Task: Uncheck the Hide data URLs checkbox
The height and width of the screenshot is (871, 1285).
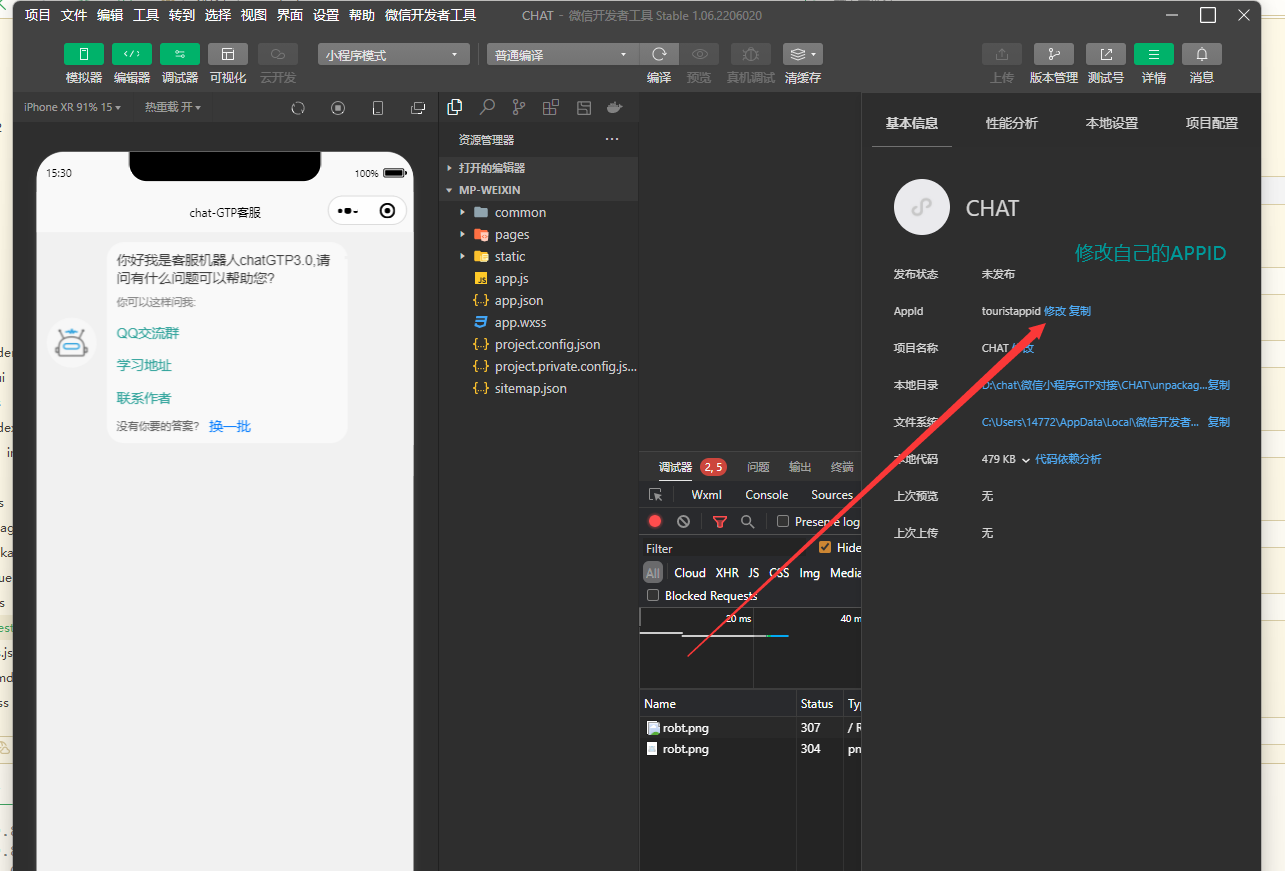Action: (825, 547)
